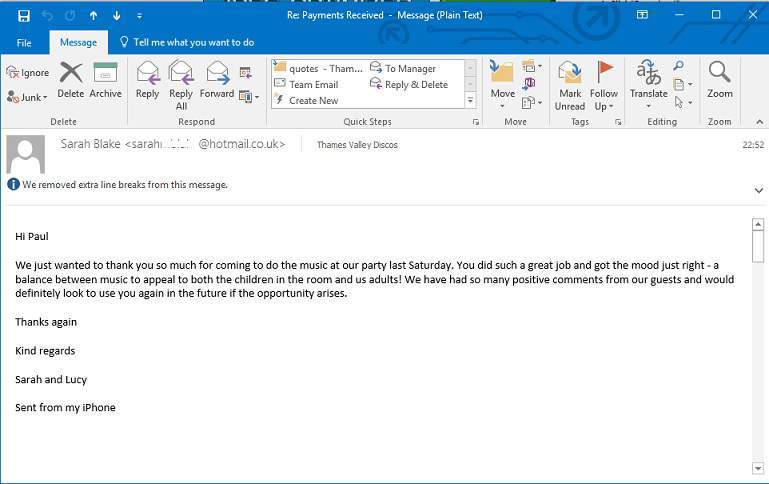Archive this email message
This screenshot has width=769, height=484.
click(x=105, y=80)
